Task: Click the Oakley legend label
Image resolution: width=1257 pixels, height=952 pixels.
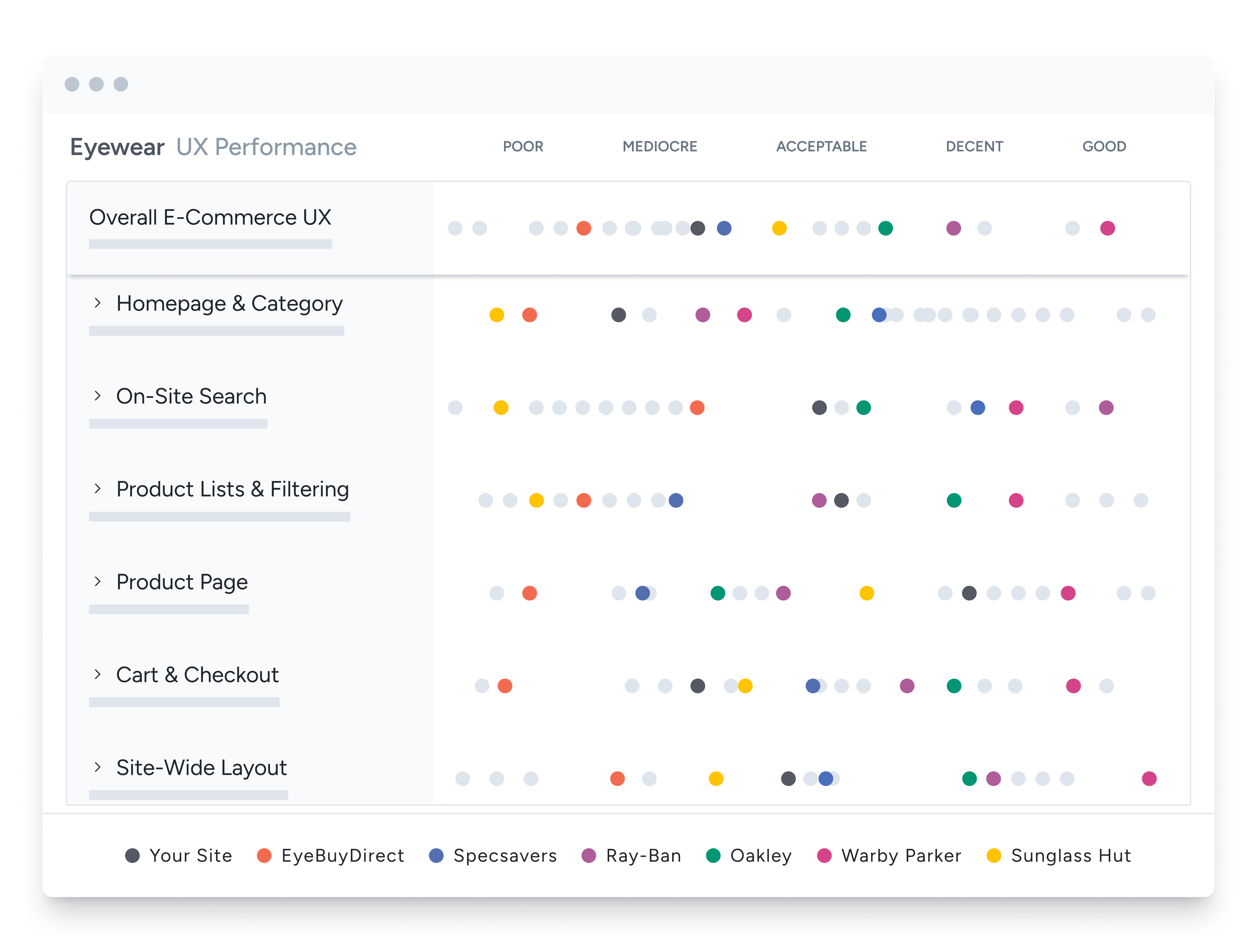Action: [x=760, y=855]
